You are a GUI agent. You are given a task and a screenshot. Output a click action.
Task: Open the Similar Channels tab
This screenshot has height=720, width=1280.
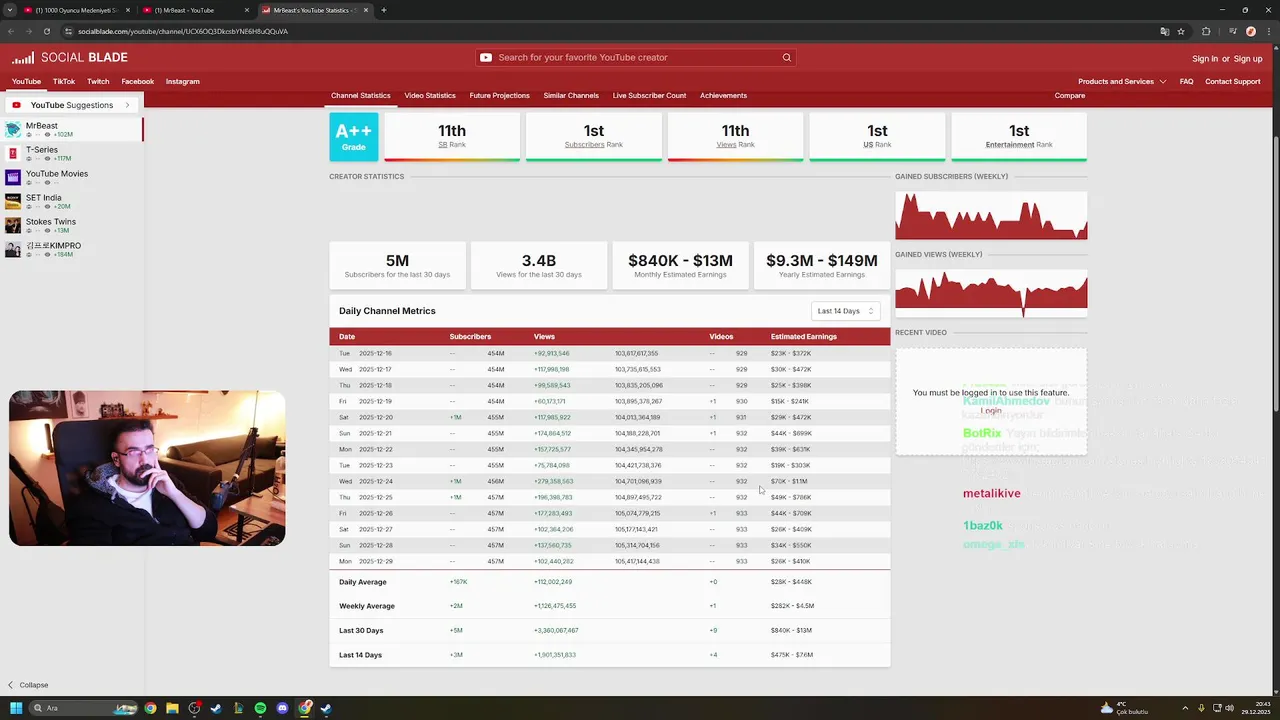tap(571, 95)
